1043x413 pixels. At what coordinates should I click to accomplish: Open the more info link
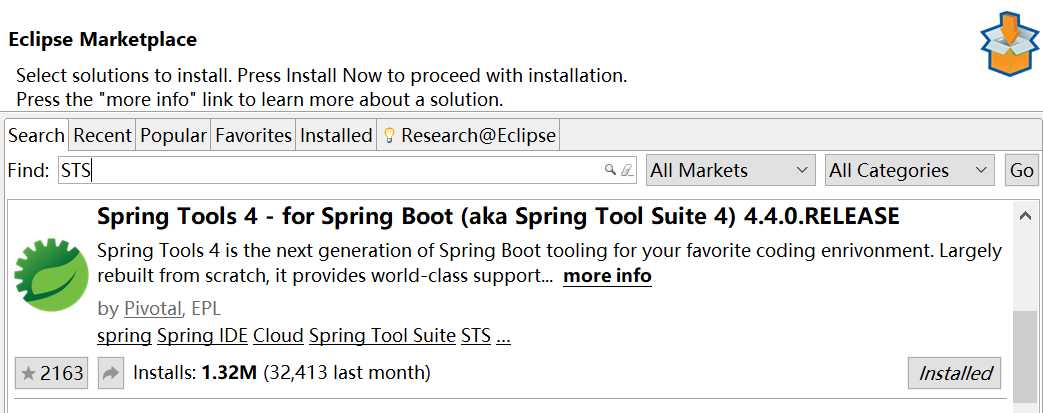(607, 276)
